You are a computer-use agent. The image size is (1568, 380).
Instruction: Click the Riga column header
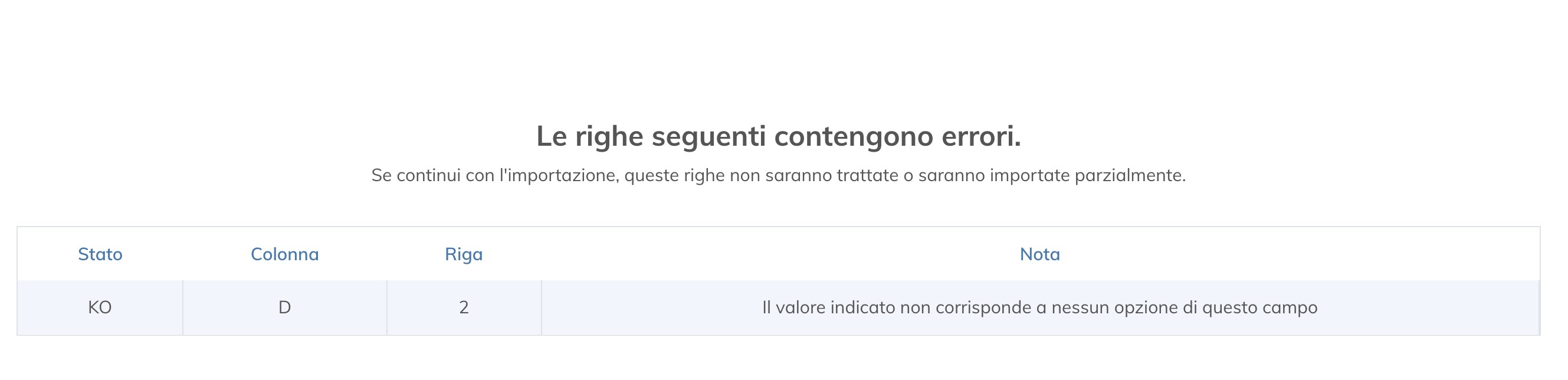pos(463,254)
